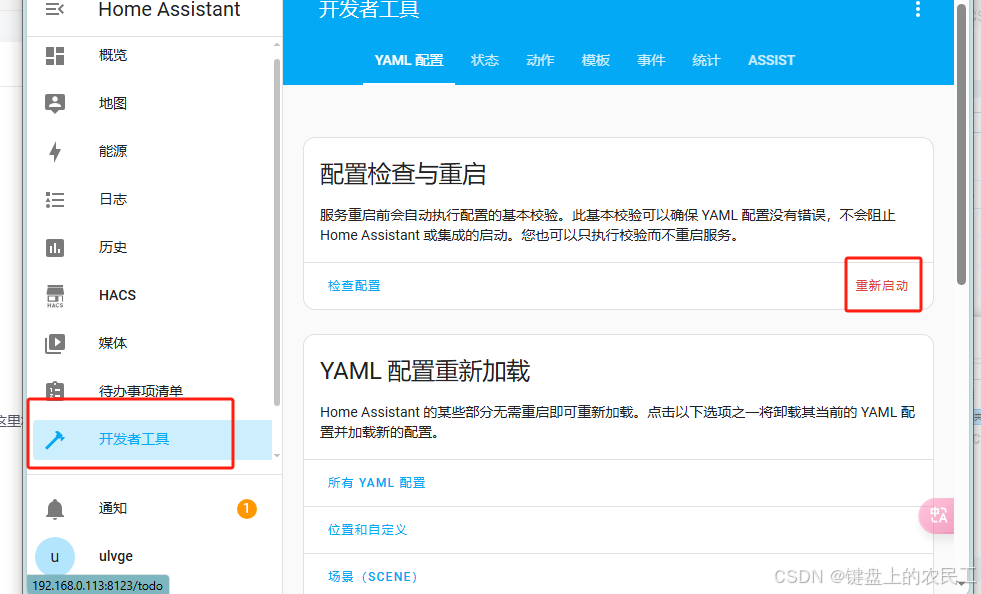The height and width of the screenshot is (594, 981).
Task: Open the 日志 list icon
Action: 55,200
